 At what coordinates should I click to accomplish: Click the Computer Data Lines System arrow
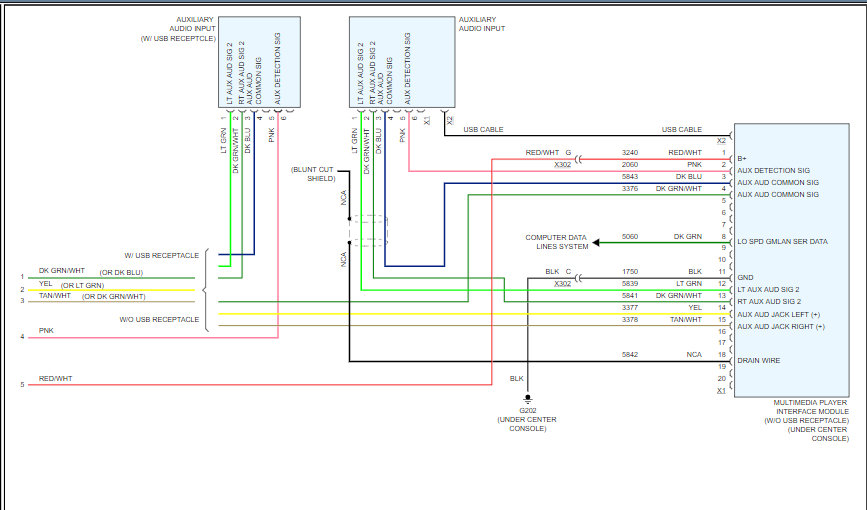596,242
